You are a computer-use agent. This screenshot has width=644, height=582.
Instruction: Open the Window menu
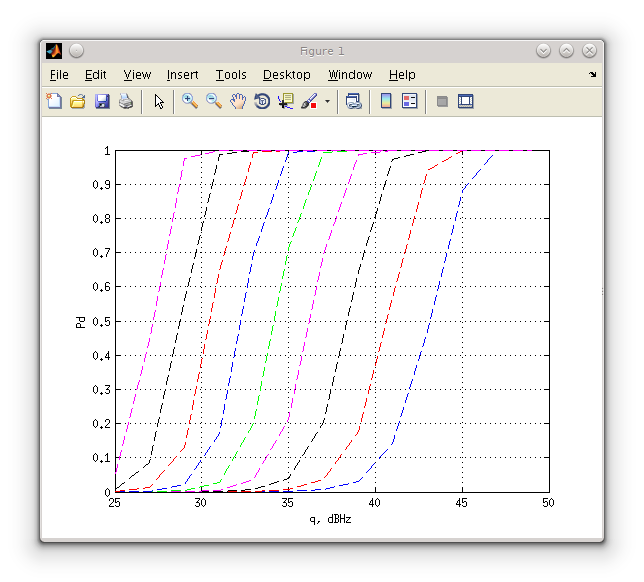[x=350, y=75]
